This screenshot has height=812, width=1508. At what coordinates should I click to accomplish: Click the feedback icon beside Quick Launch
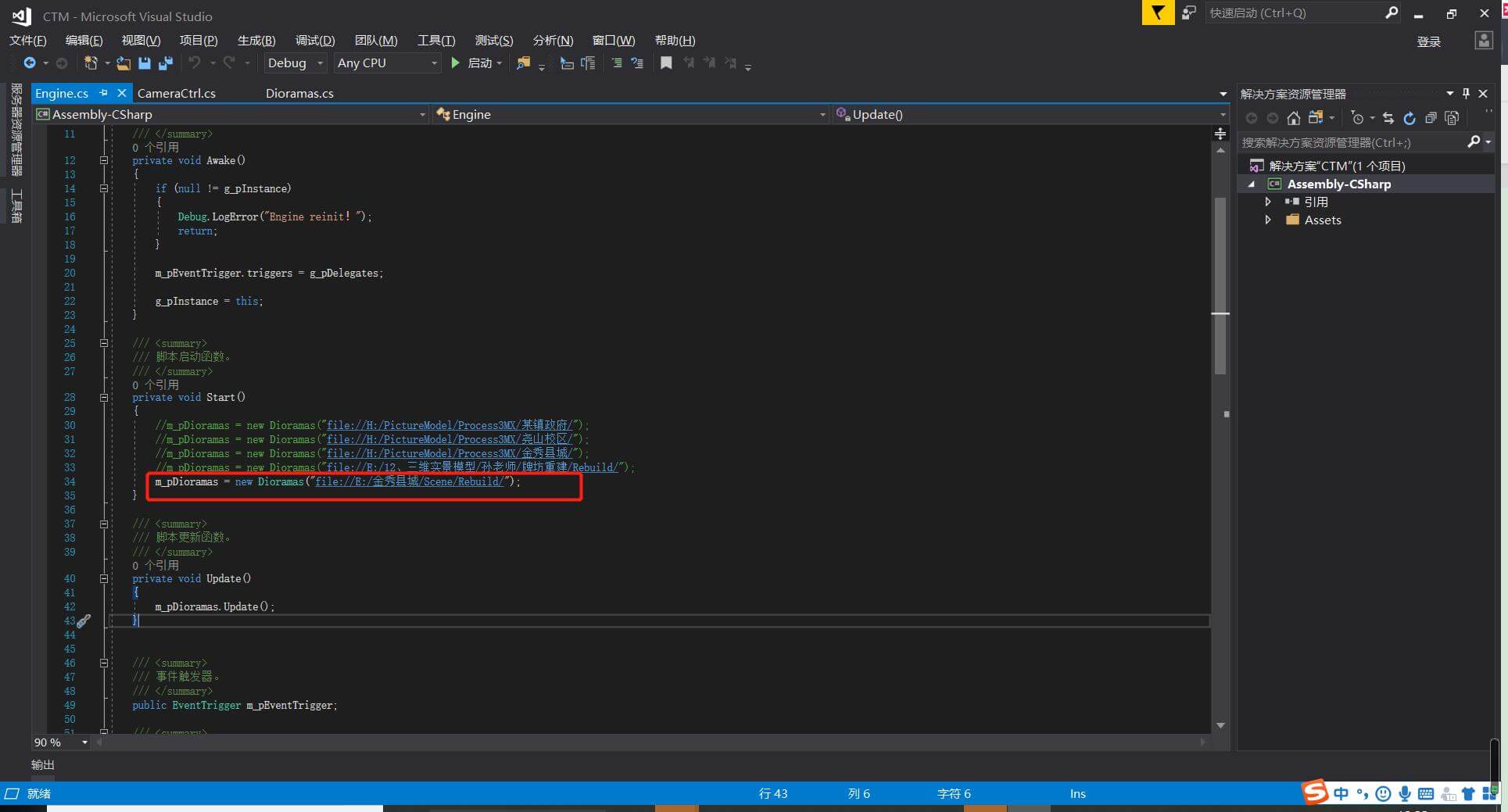[1188, 13]
